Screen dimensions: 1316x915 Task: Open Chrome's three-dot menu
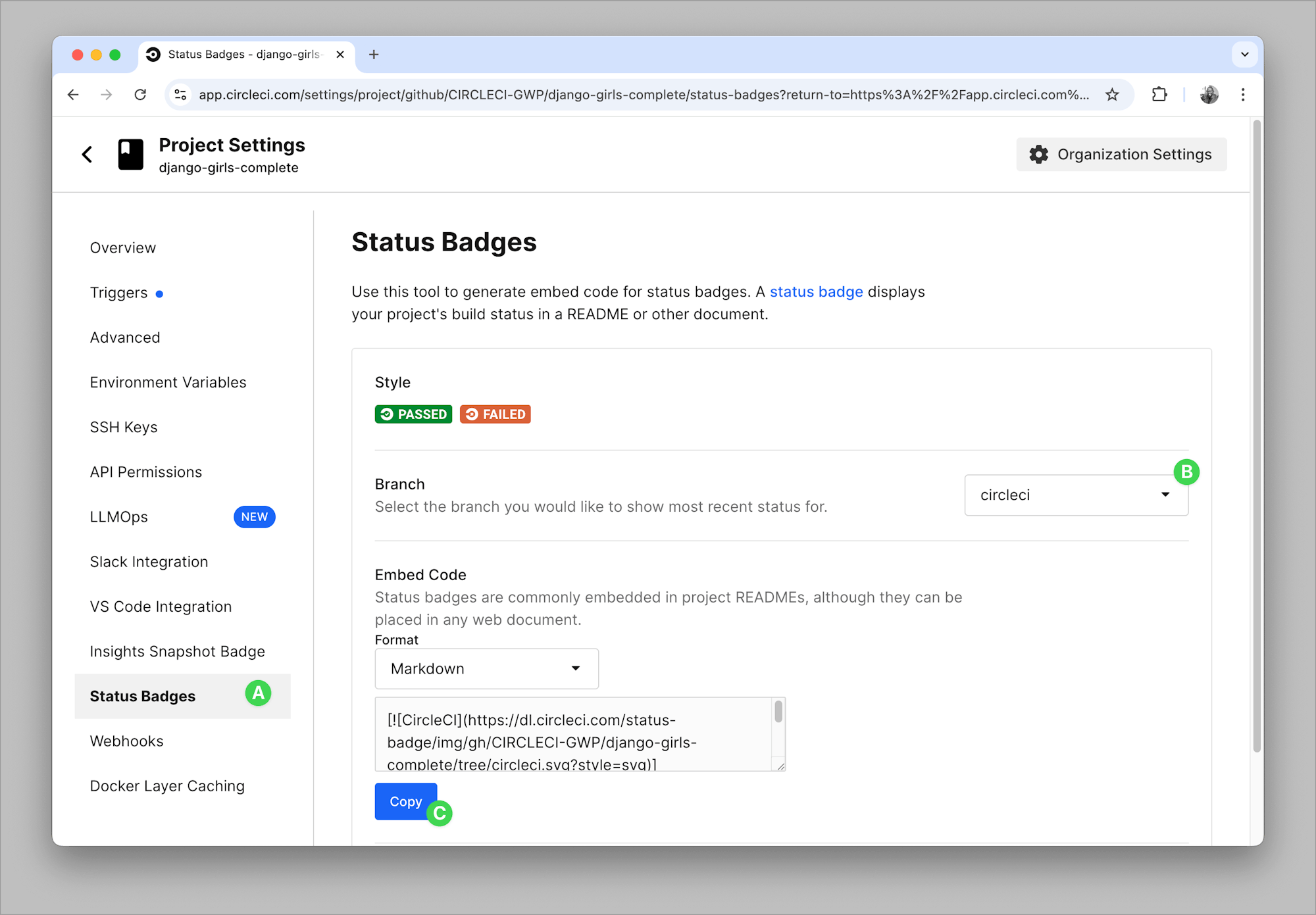(1243, 94)
